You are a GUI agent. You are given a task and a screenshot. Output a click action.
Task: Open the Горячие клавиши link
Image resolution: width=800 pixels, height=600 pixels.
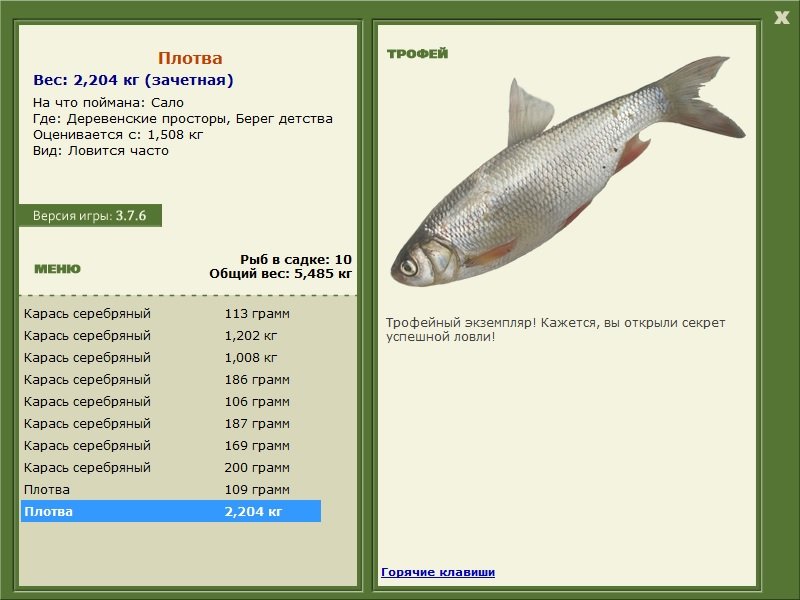438,572
